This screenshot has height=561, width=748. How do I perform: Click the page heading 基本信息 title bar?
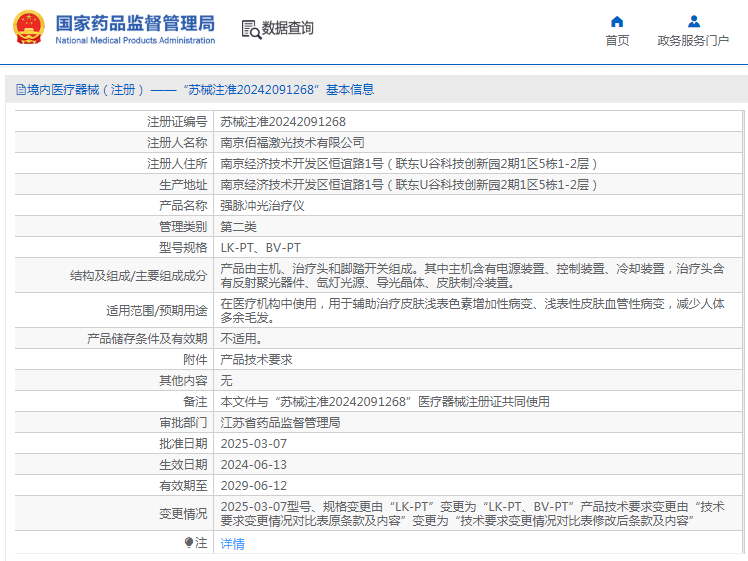tap(374, 90)
